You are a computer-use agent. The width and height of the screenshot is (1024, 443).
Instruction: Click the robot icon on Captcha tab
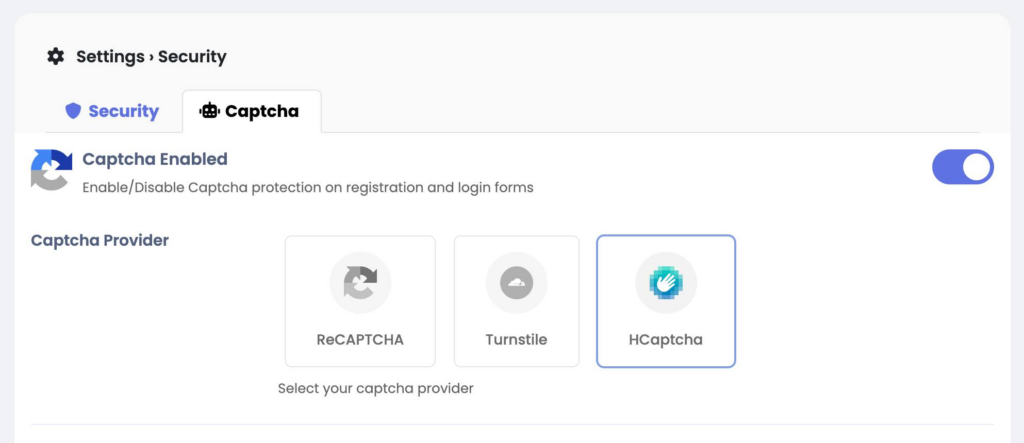tap(209, 111)
